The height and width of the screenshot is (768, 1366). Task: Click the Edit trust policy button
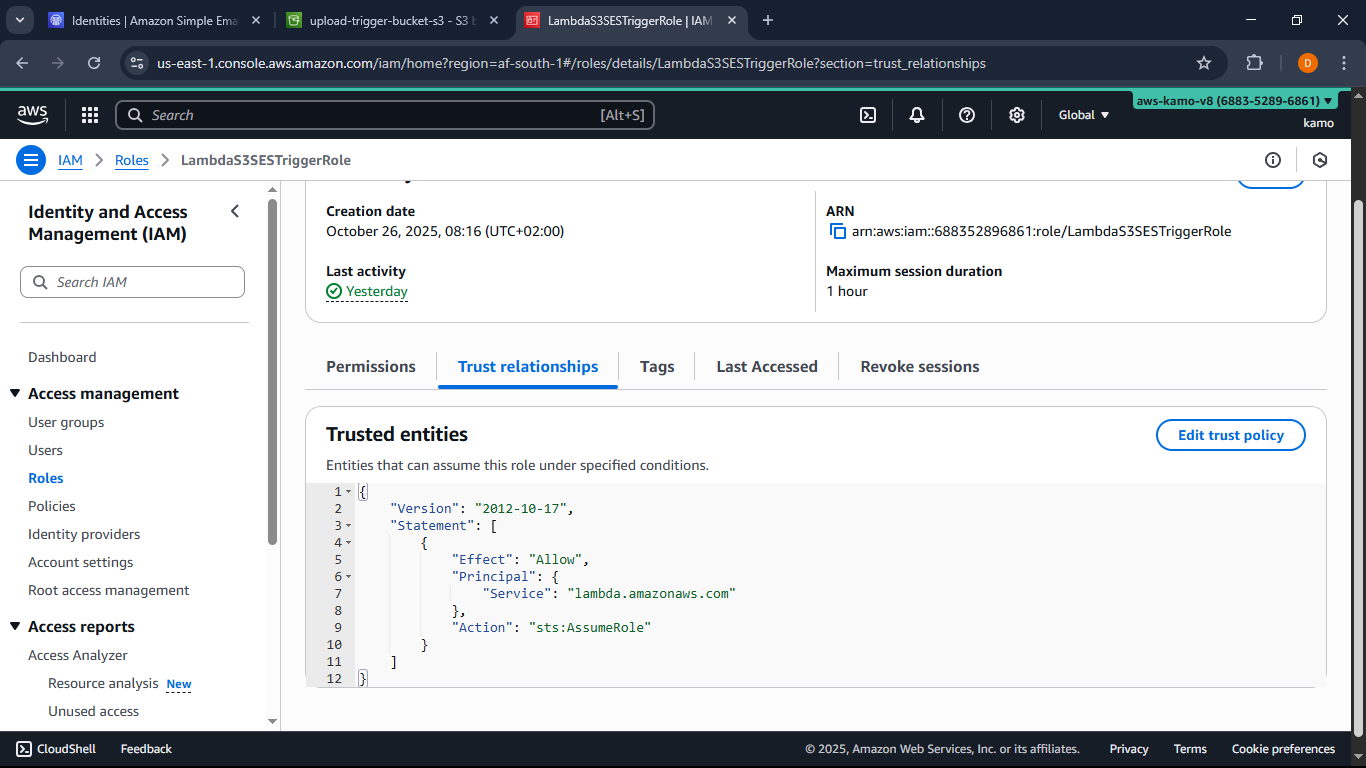tap(1230, 435)
